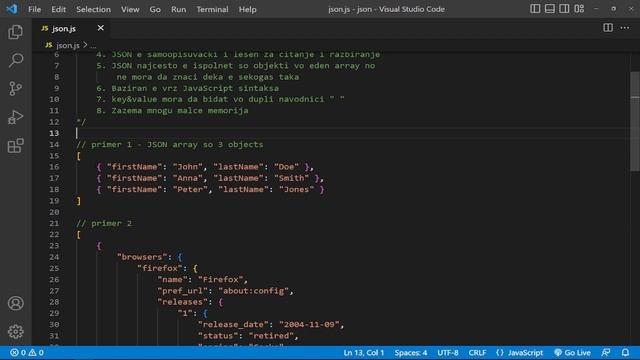Open editor More Actions ellipsis
The image size is (640, 360).
point(624,28)
